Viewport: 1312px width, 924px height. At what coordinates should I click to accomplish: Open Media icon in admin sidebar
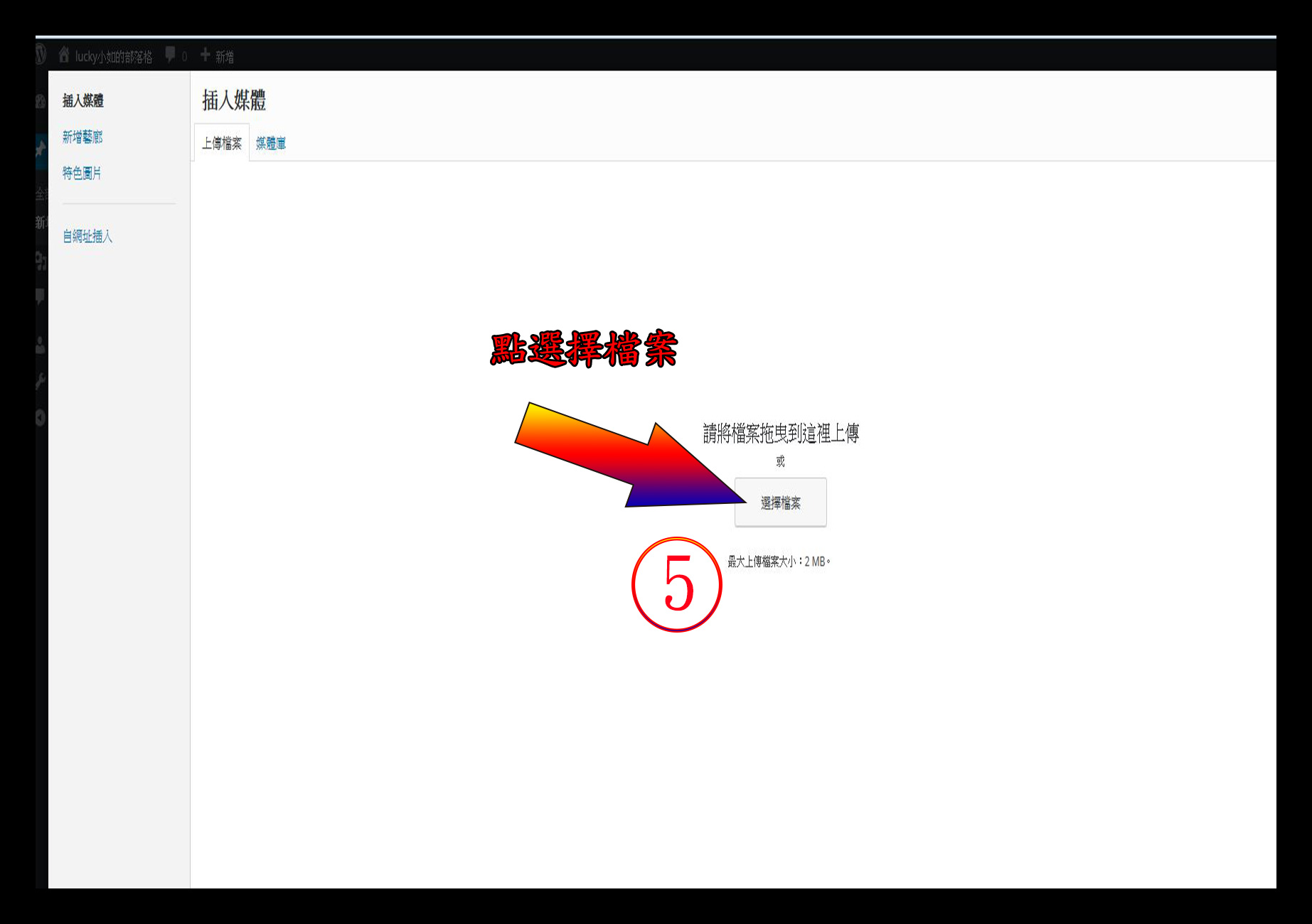coord(41,262)
